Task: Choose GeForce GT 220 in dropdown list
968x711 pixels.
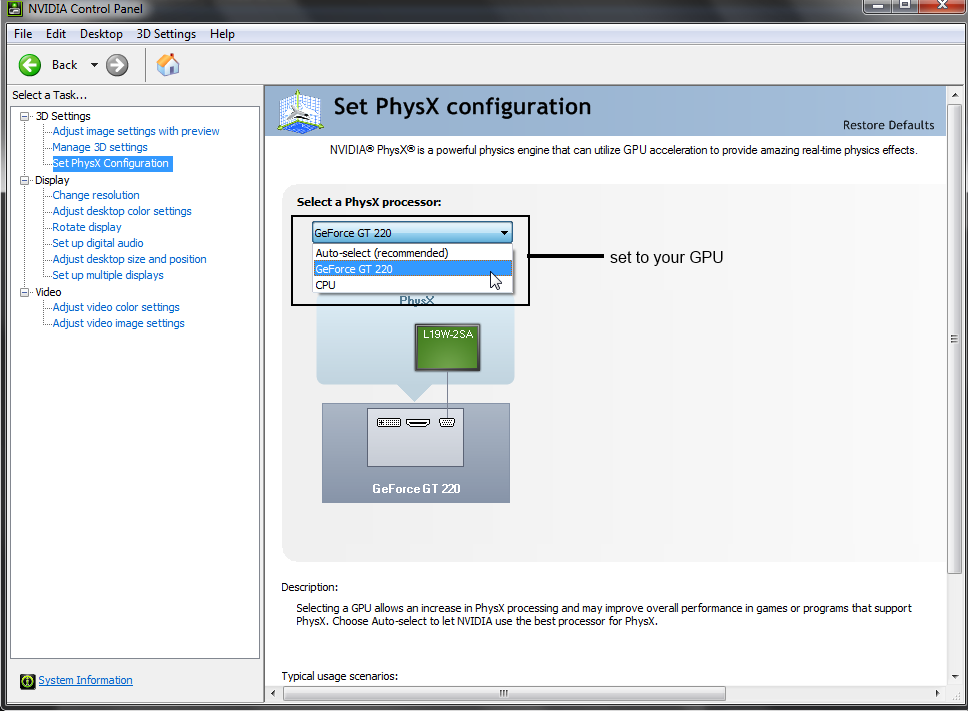Action: 412,269
